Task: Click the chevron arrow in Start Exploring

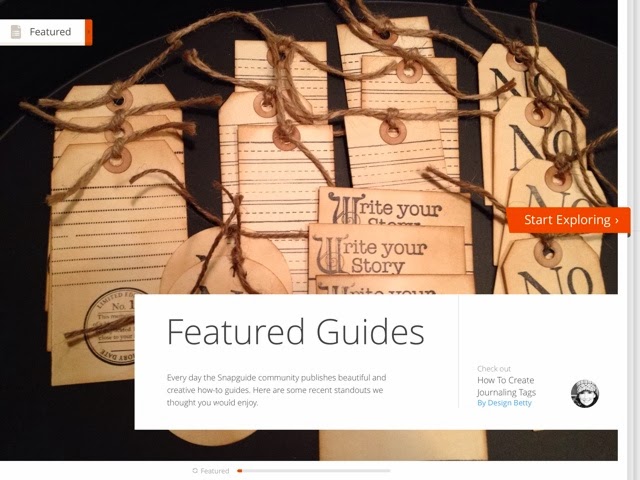Action: [617, 221]
